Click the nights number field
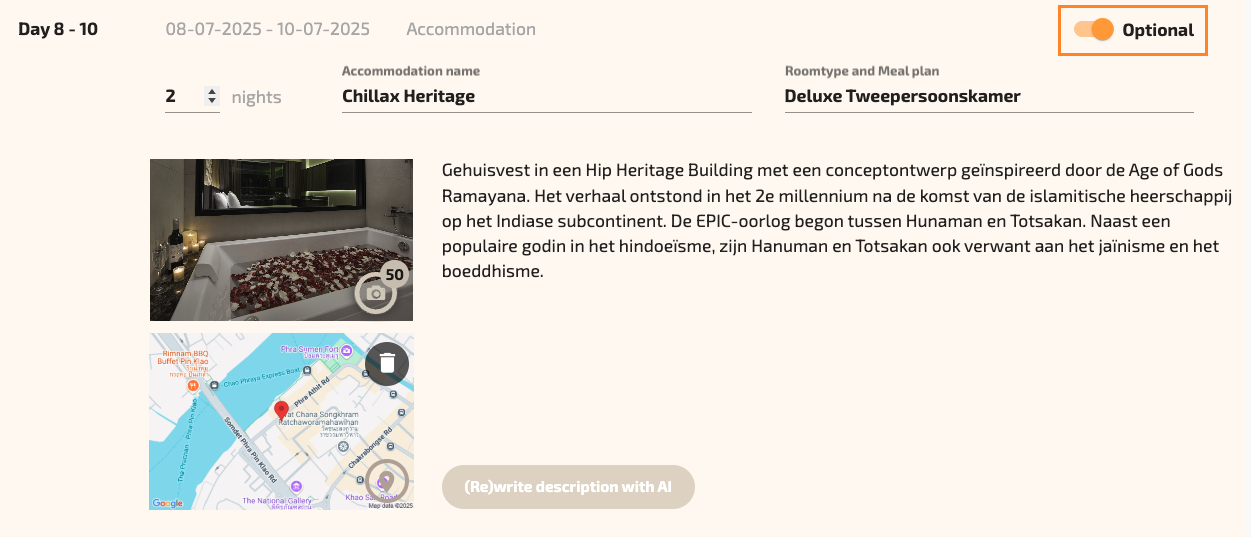Viewport: 1251px width, 537px height. (183, 97)
